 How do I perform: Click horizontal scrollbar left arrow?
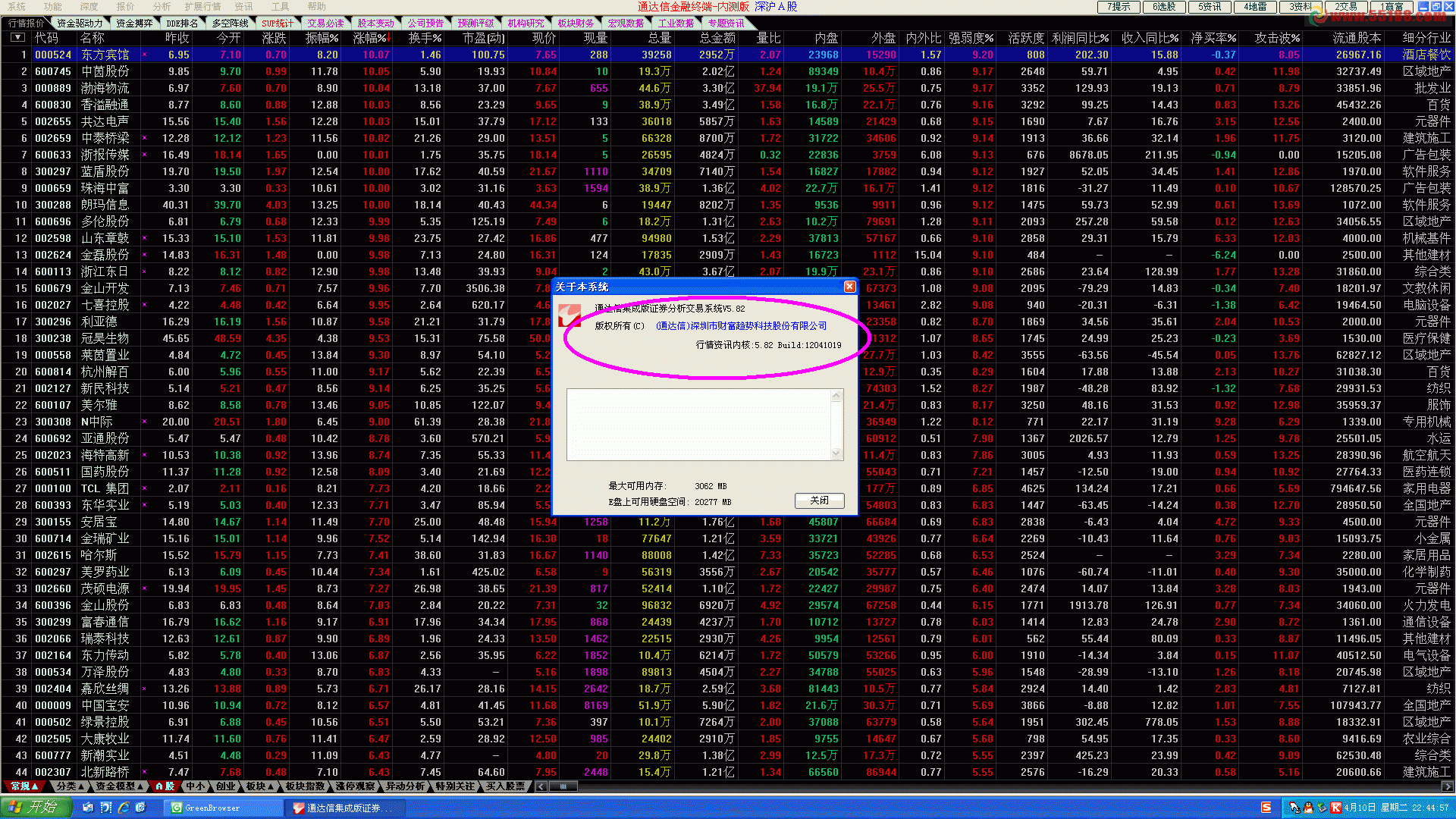[541, 786]
